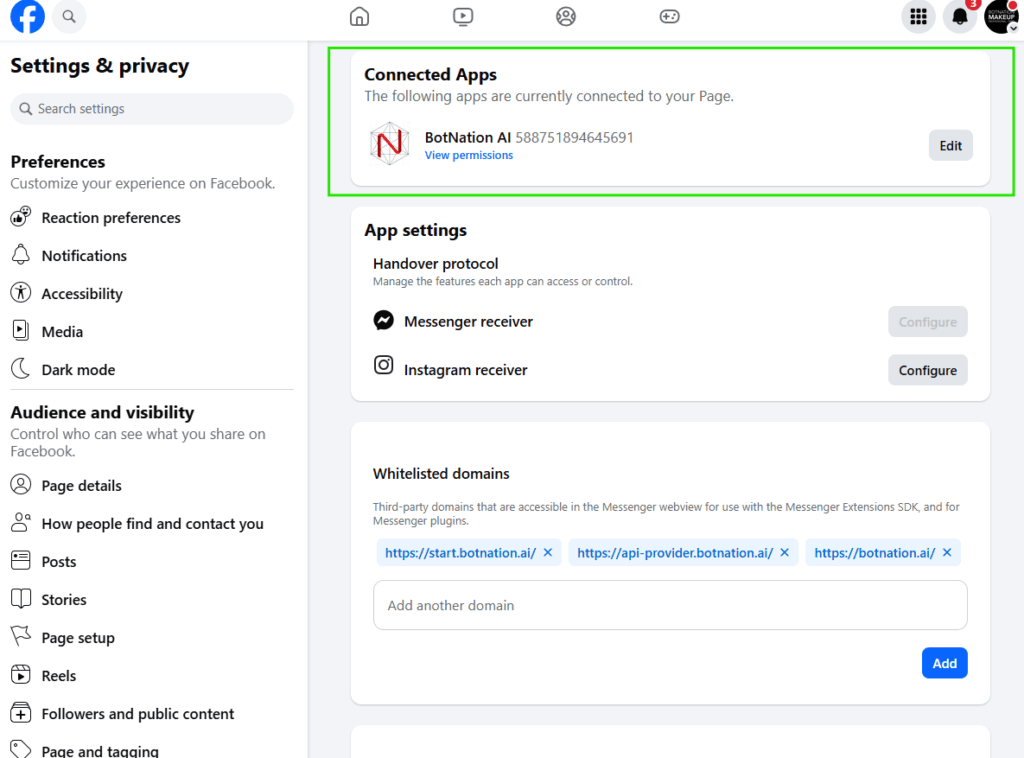Remove api-provider.botnation.ai domain

click(x=785, y=553)
